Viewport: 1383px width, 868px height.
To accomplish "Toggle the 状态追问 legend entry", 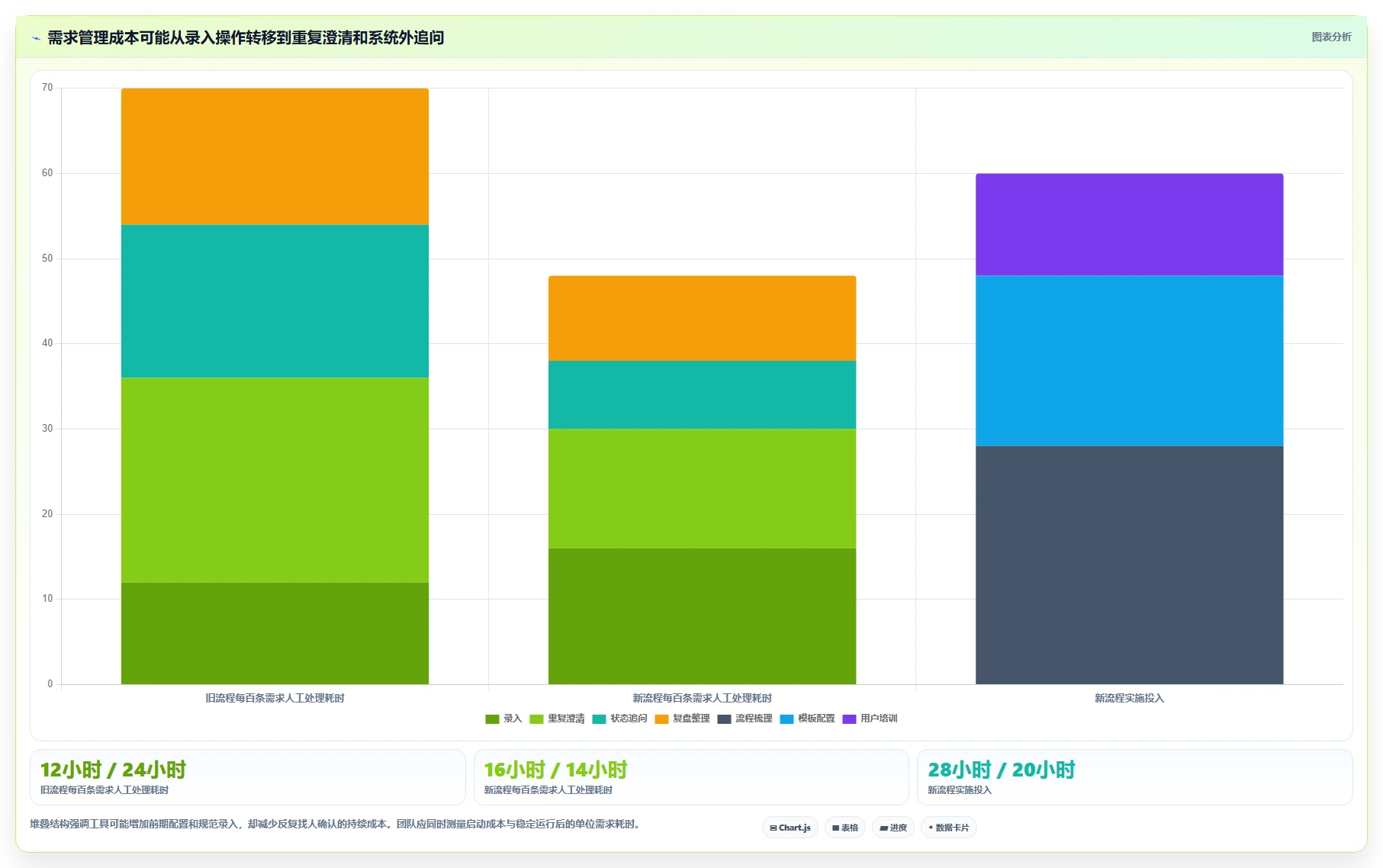I will 619,719.
